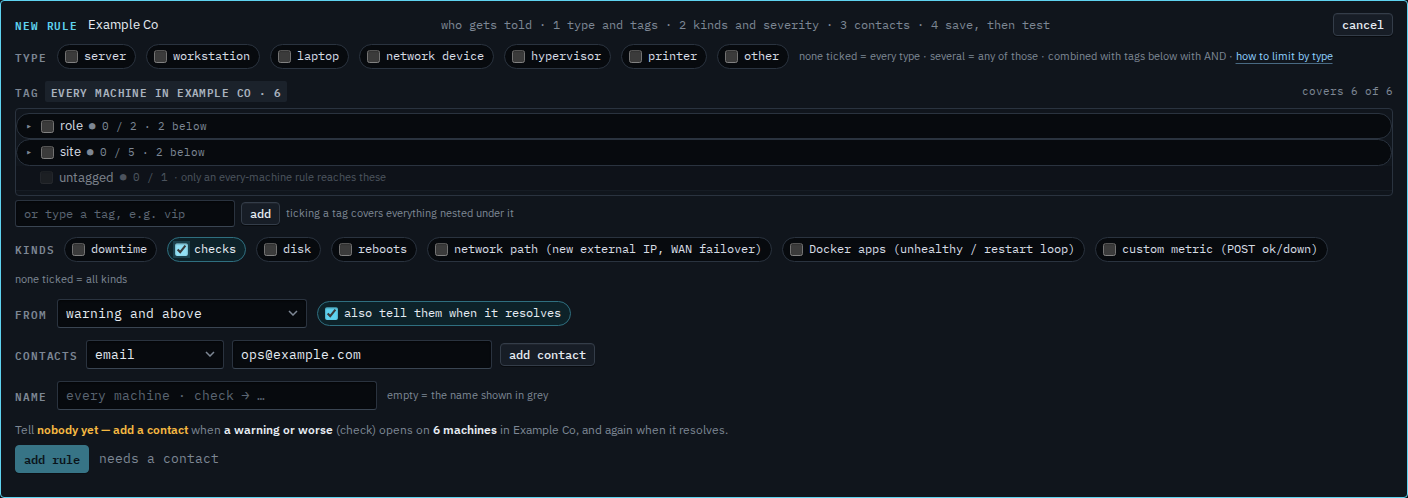Untick also tell them when it resolves
Screen dimensions: 1408x498
coord(331,314)
